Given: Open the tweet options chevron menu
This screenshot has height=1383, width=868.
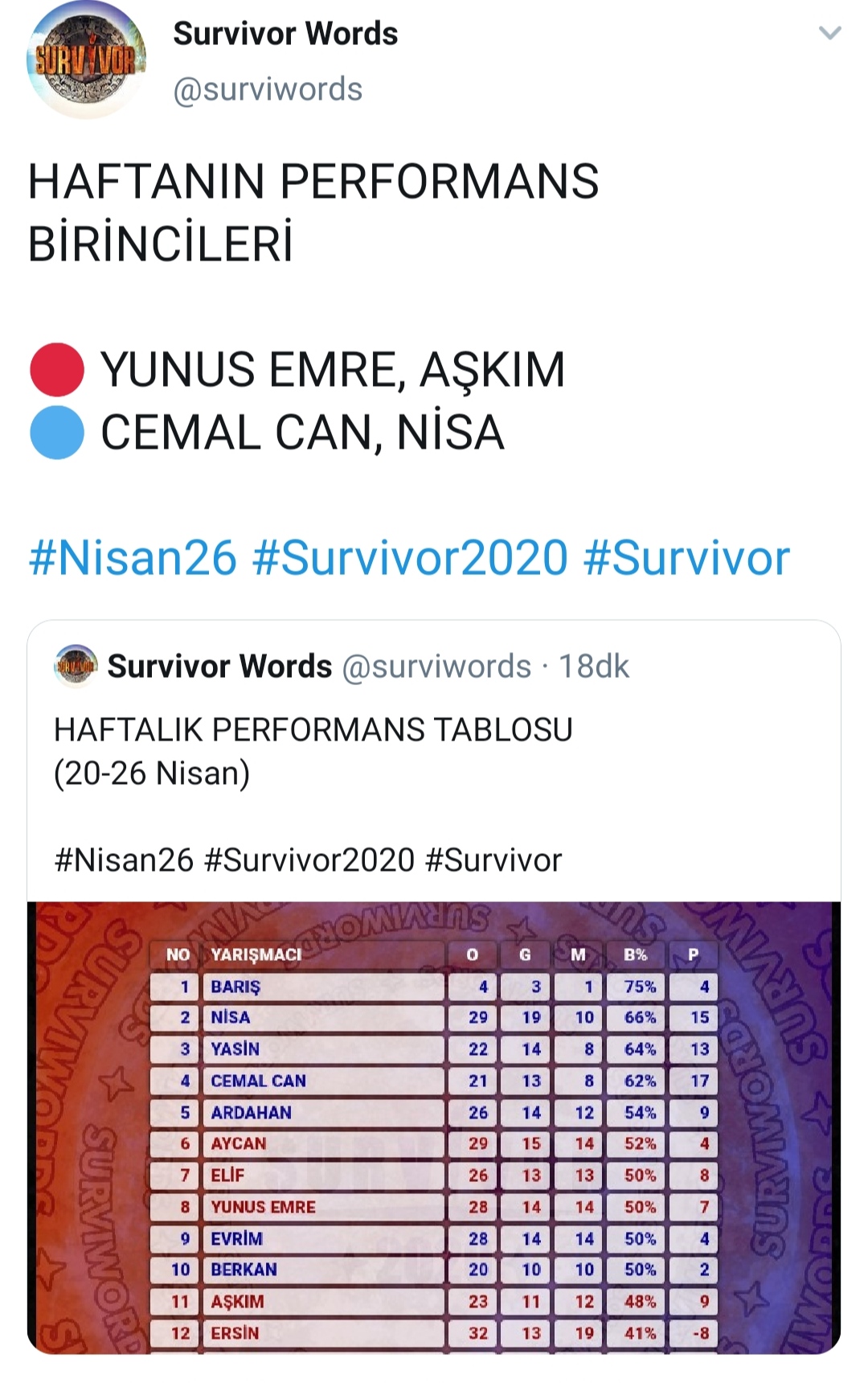Looking at the screenshot, I should coord(829,34).
